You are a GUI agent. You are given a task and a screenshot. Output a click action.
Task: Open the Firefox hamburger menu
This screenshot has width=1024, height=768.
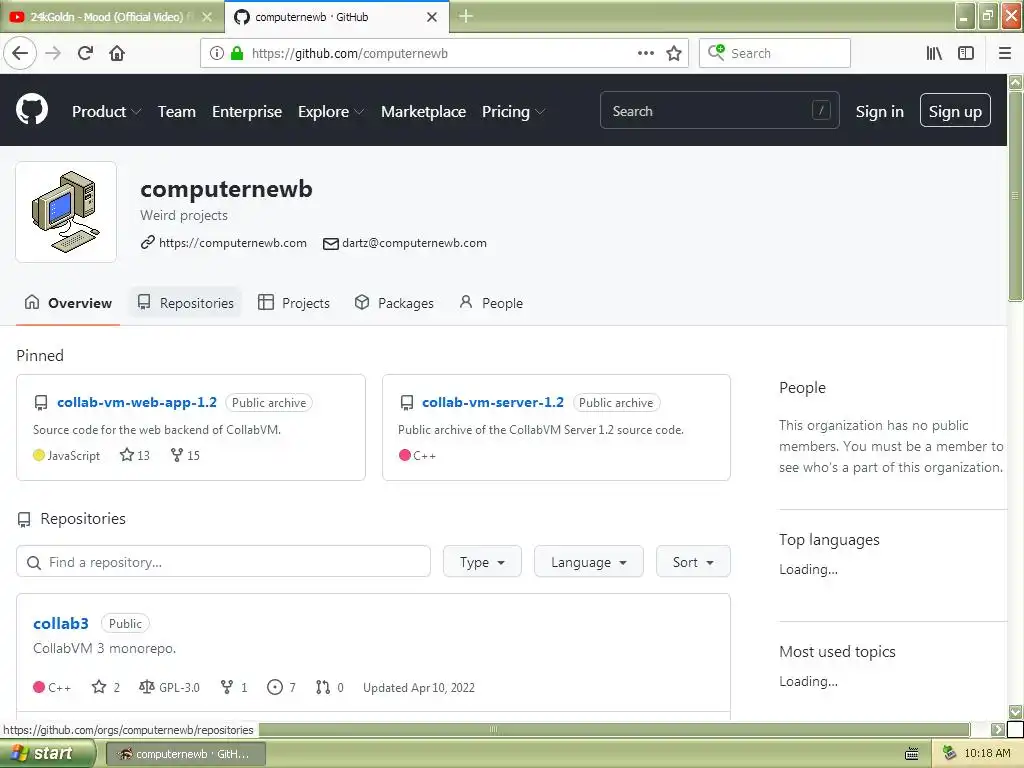click(1005, 54)
